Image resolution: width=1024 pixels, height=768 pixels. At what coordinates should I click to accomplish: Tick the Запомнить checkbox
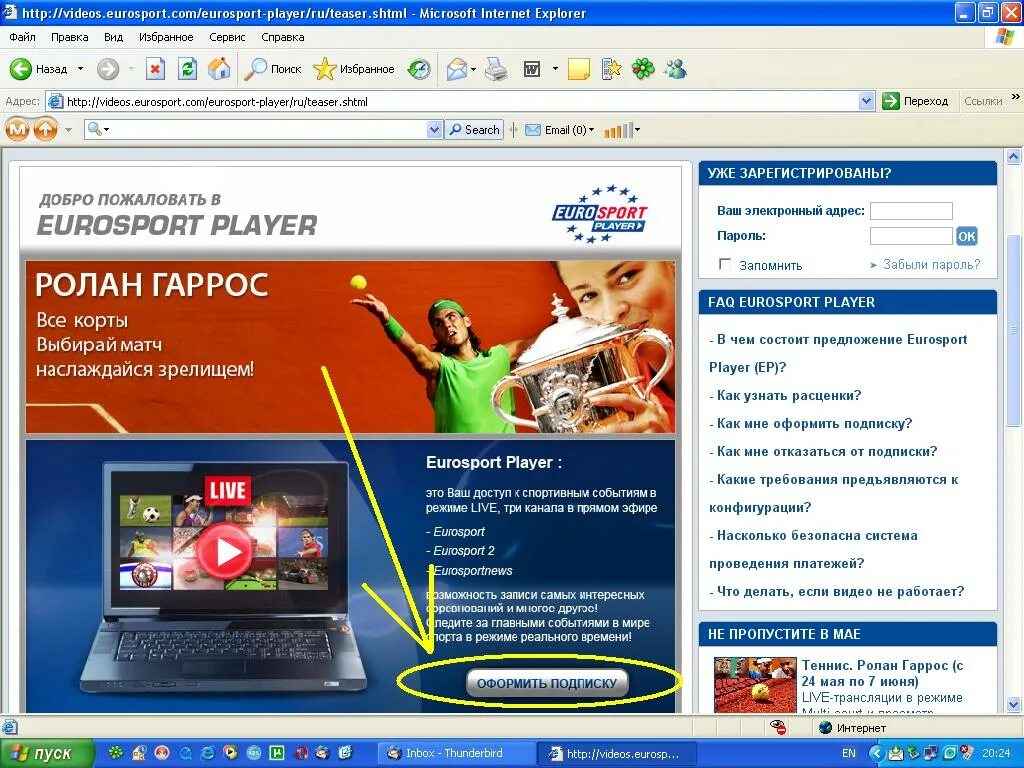pyautogui.click(x=724, y=264)
